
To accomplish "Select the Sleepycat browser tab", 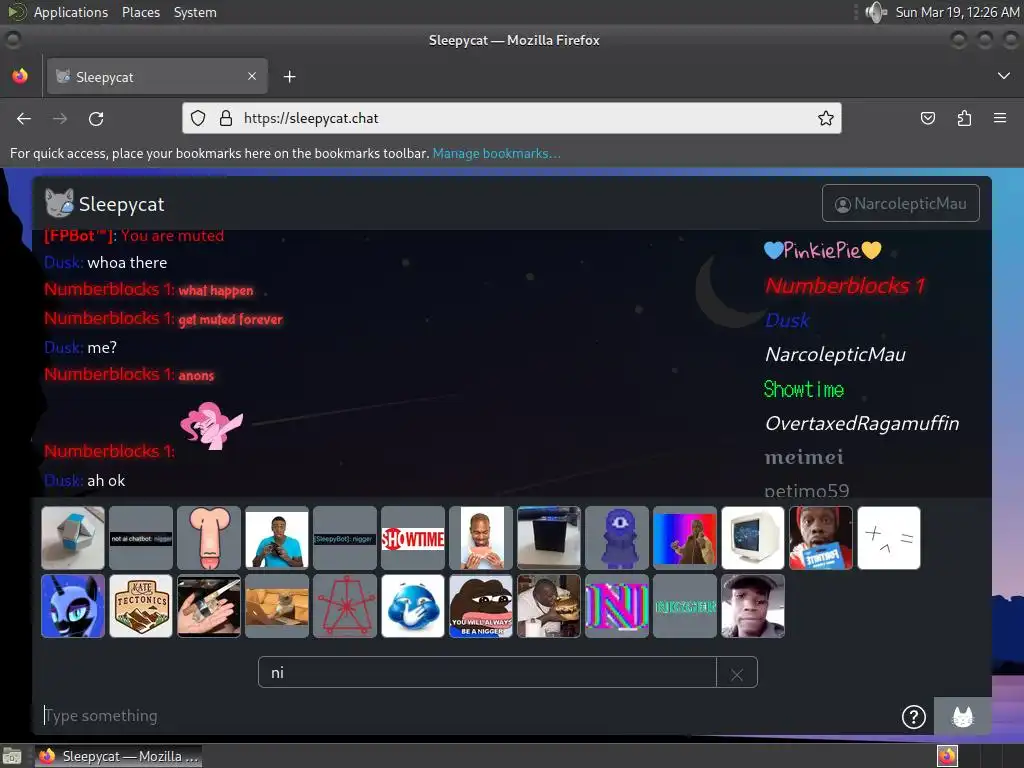I will (157, 76).
